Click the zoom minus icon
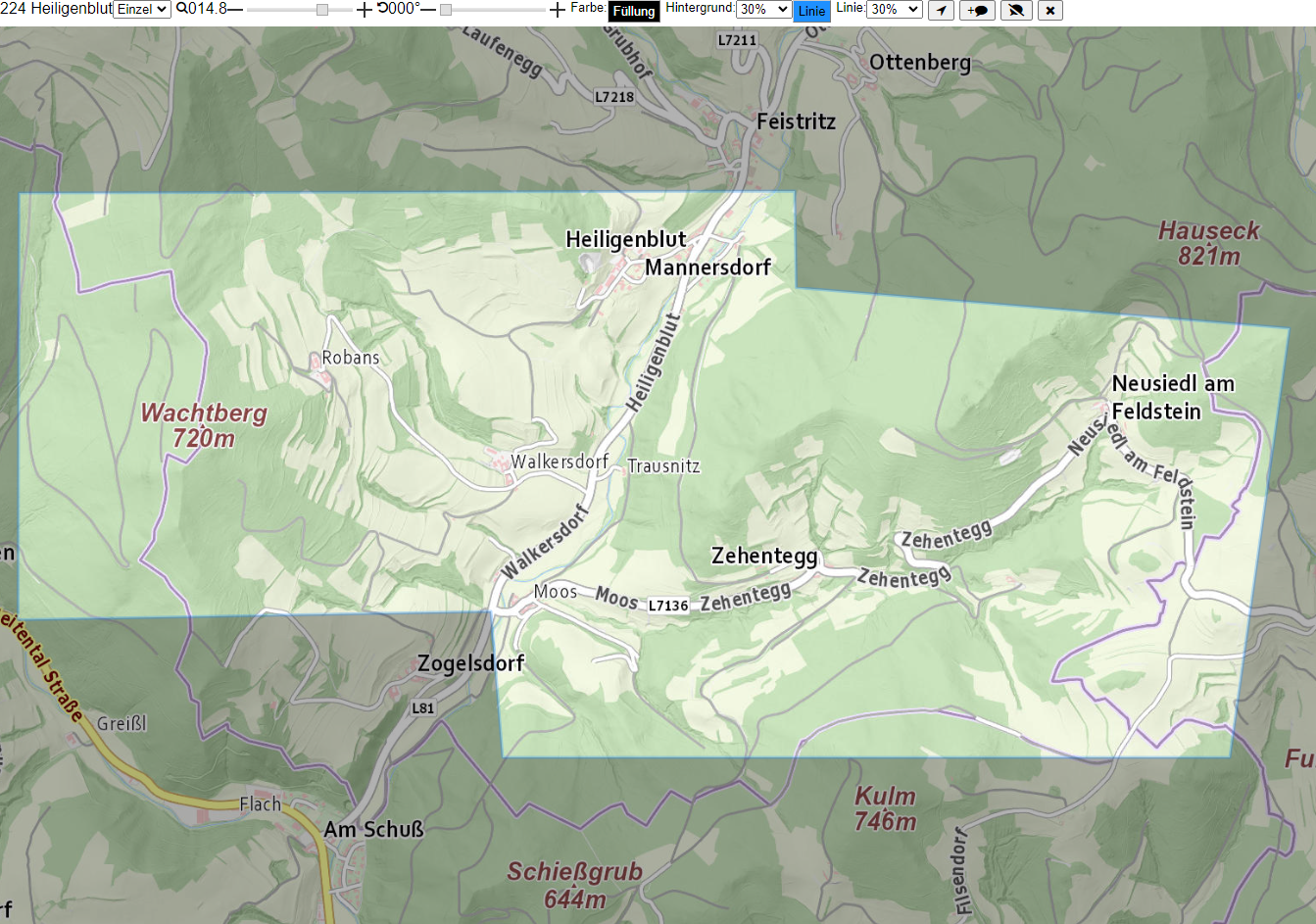1316x924 pixels. click(x=235, y=9)
